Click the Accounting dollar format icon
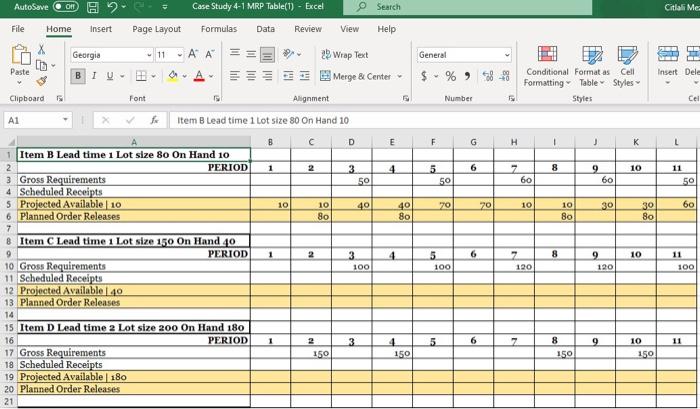The image size is (700, 409). pyautogui.click(x=424, y=76)
